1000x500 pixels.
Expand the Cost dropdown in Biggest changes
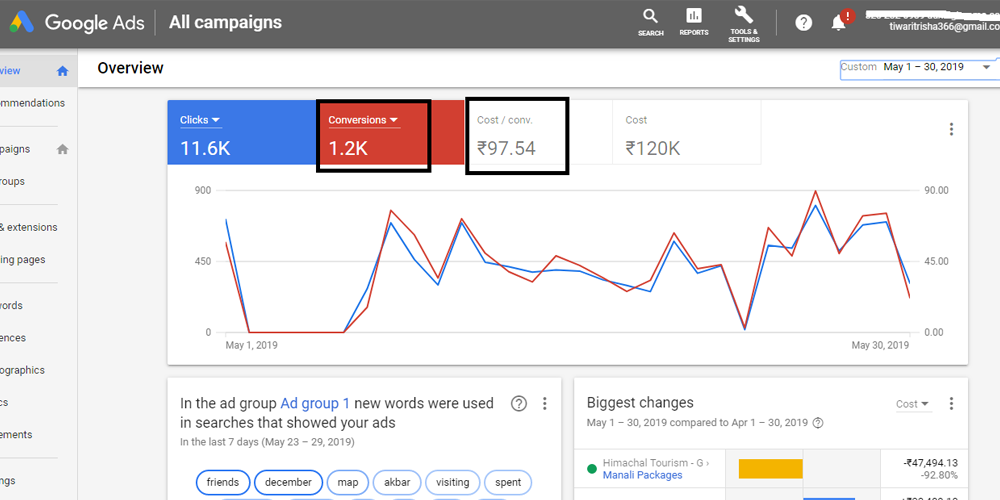[913, 404]
